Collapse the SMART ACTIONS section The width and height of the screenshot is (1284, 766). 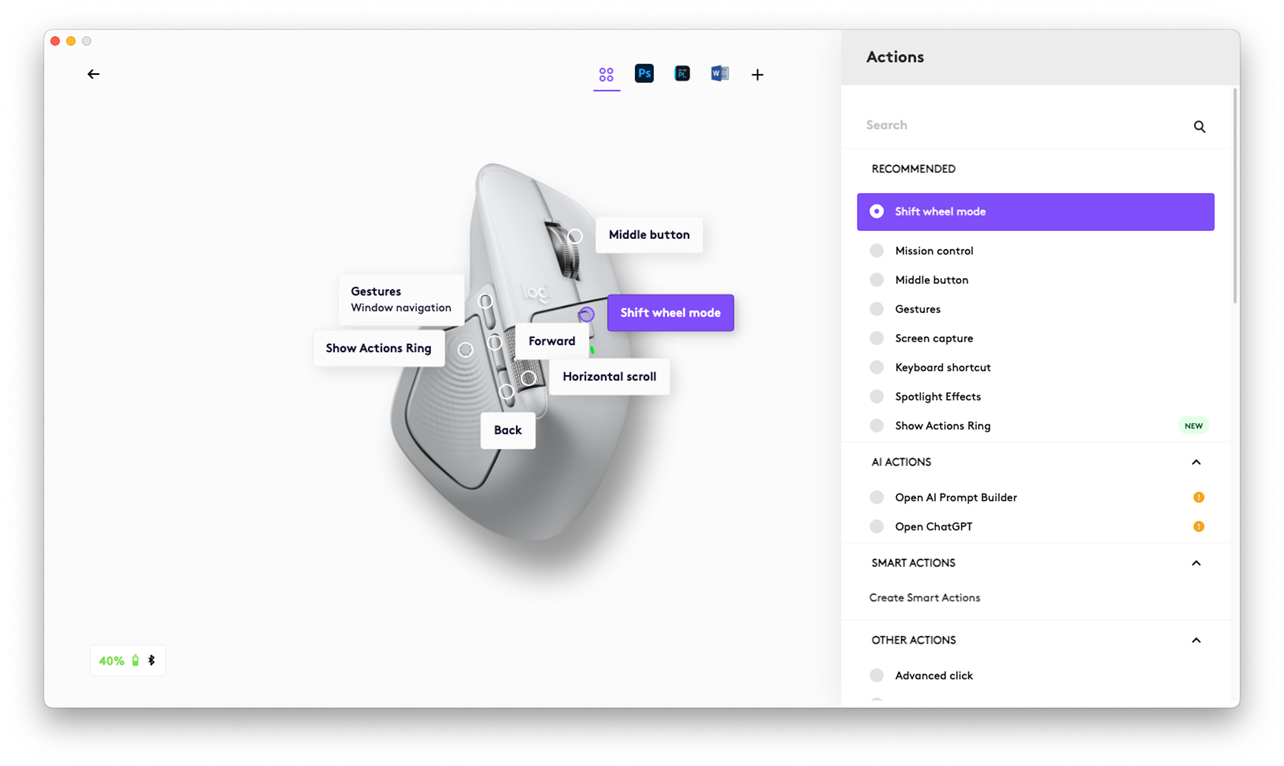click(1196, 563)
